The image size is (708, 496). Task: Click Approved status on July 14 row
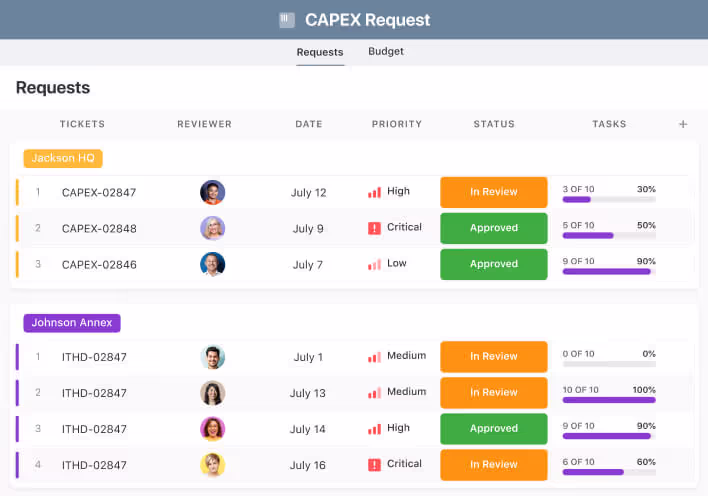tap(494, 428)
